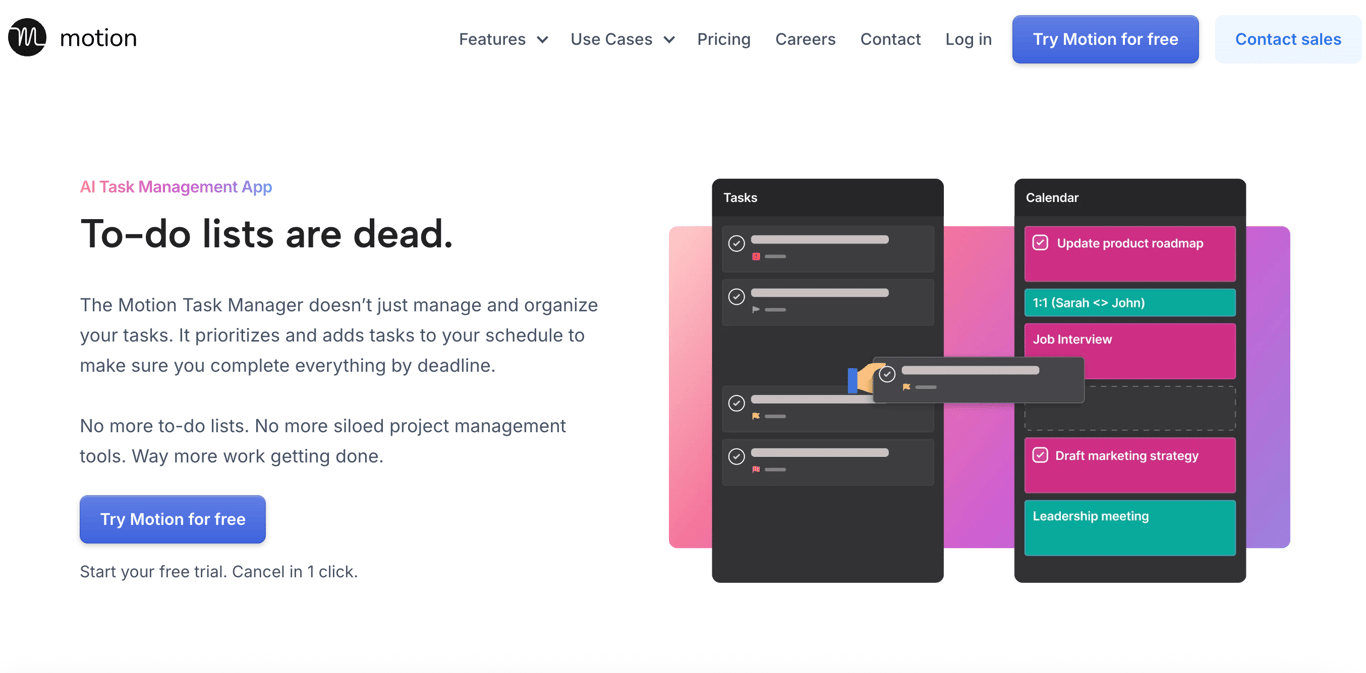The width and height of the screenshot is (1366, 673).
Task: Click the 'AI Task Management App' label
Action: pyautogui.click(x=176, y=186)
